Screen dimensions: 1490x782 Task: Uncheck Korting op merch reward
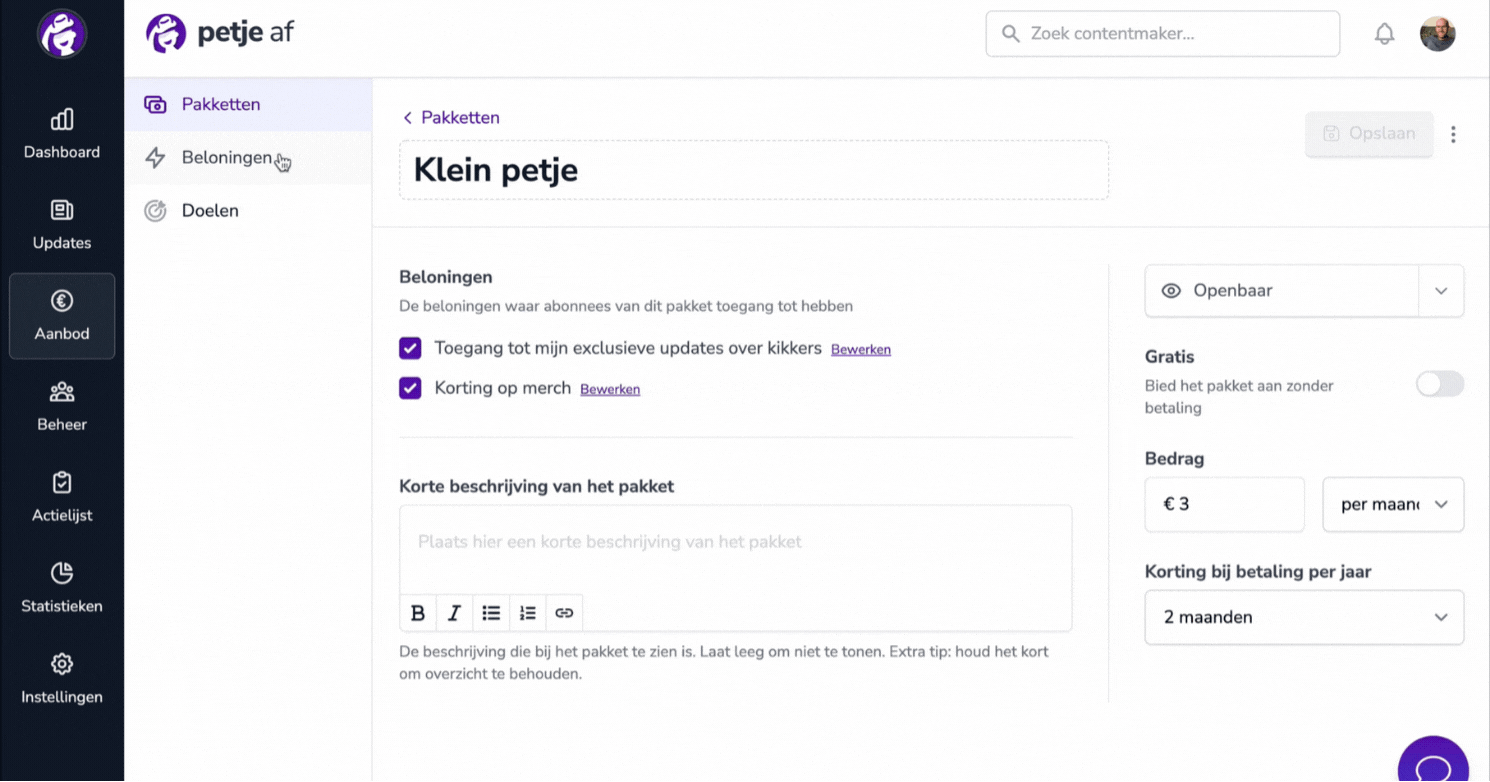point(410,388)
